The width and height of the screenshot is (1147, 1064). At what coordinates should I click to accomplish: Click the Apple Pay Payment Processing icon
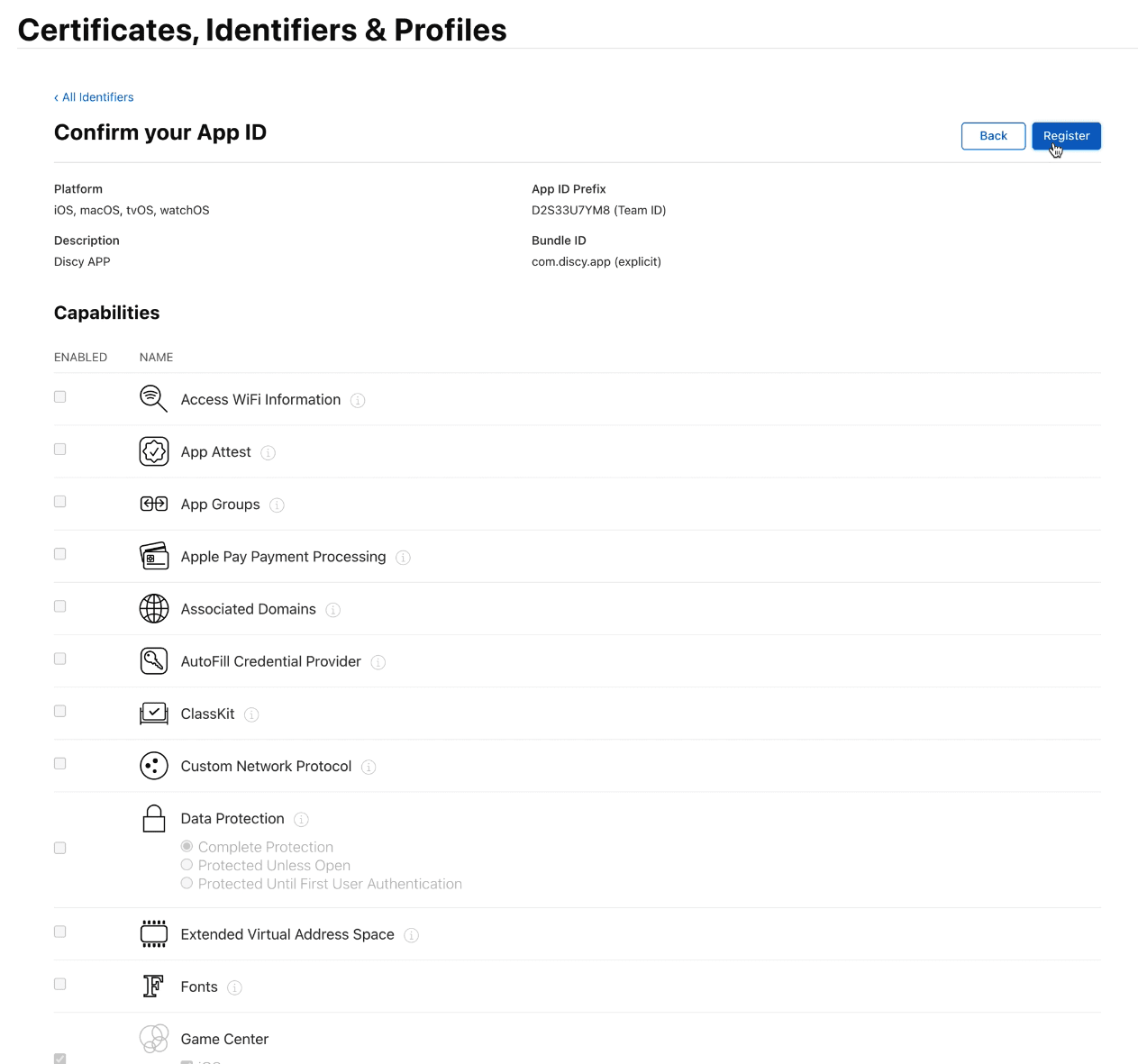tap(153, 556)
